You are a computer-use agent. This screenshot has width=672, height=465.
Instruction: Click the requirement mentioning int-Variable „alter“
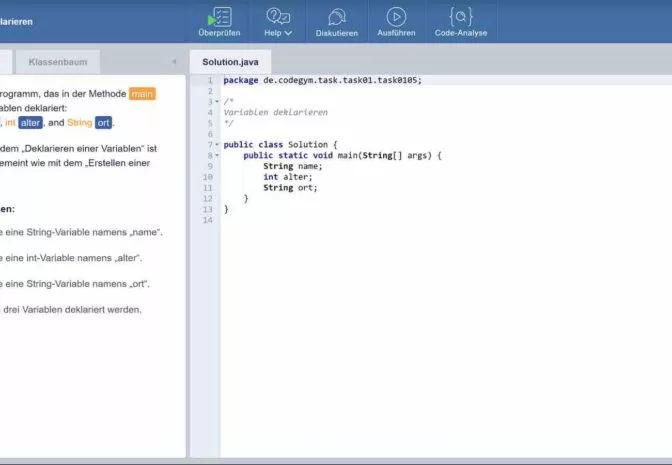click(x=71, y=258)
